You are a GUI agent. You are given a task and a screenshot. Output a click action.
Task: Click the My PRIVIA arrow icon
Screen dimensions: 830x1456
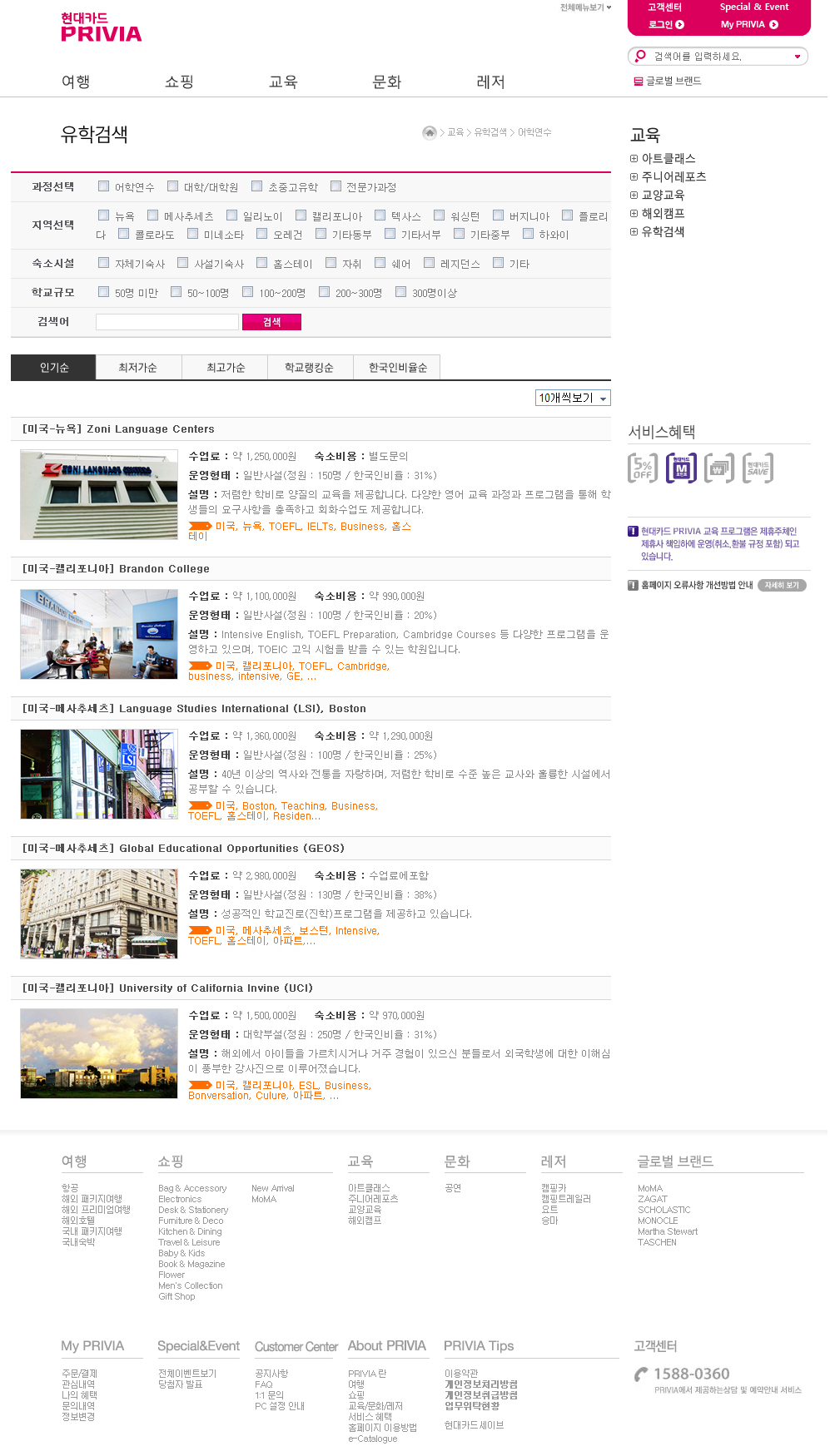tap(774, 25)
